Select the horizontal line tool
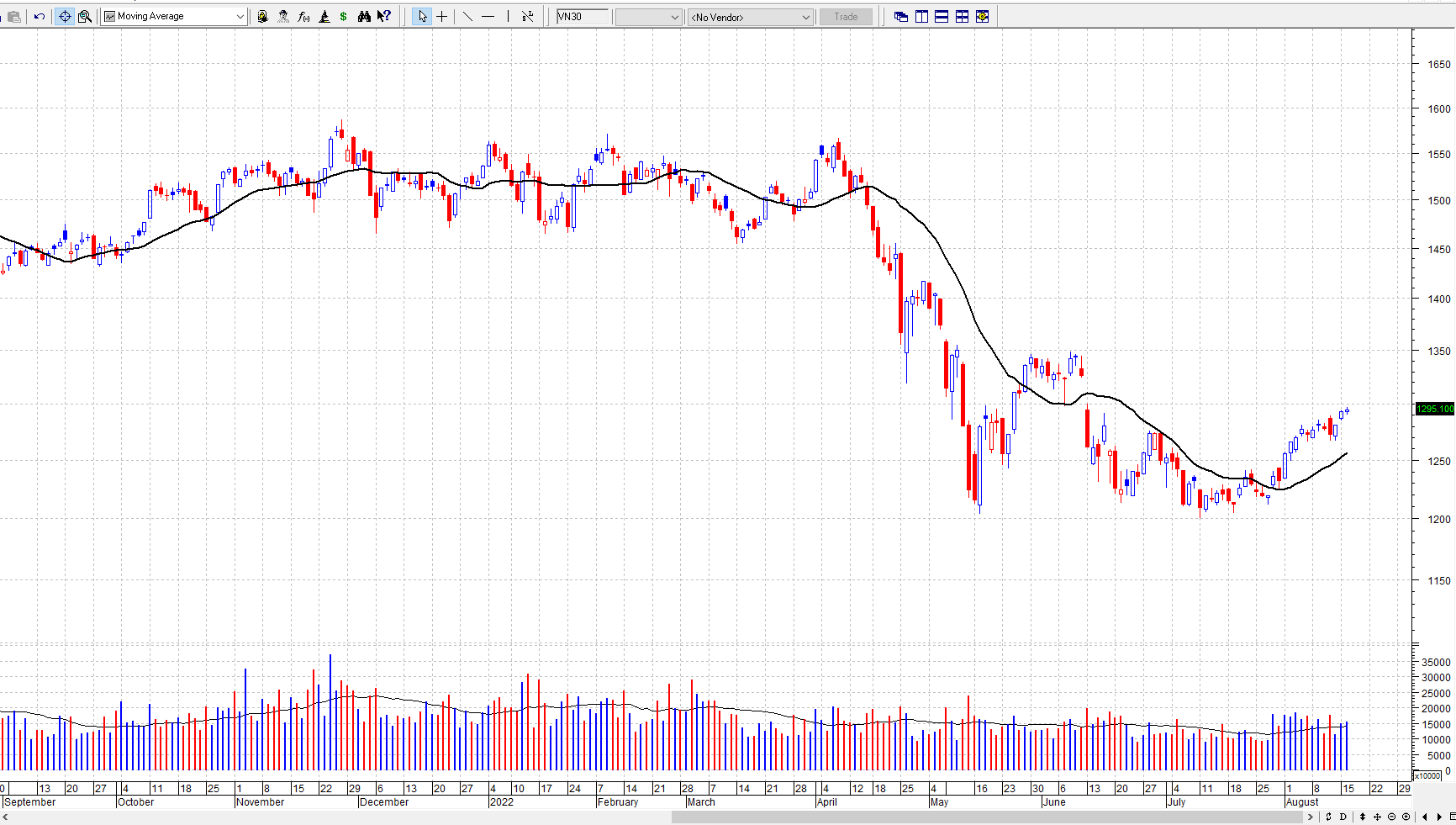This screenshot has height=825, width=1456. click(x=488, y=16)
